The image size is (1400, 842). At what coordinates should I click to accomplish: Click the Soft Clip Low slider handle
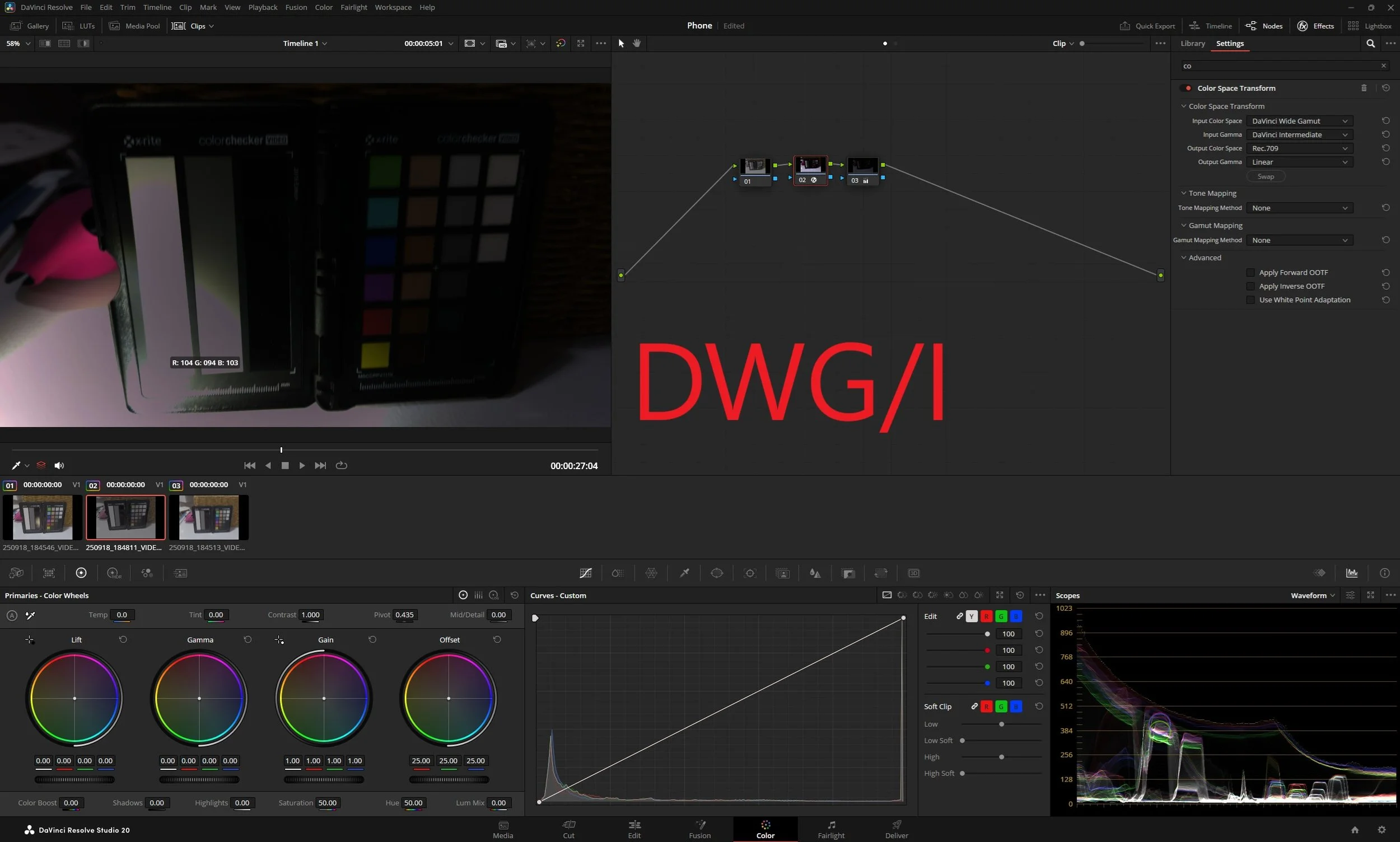click(x=1001, y=724)
